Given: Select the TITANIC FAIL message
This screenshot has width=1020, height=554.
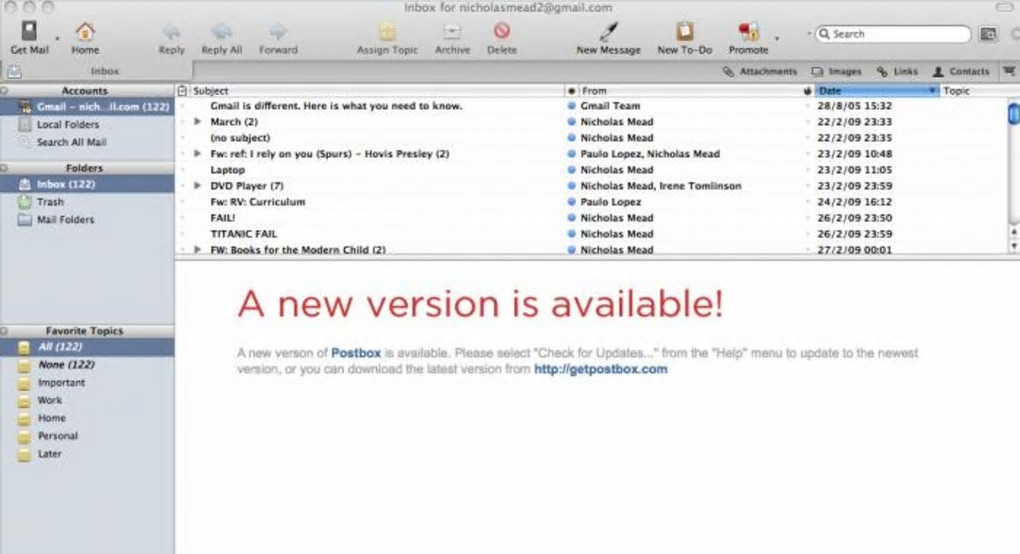Looking at the screenshot, I should click(x=243, y=233).
